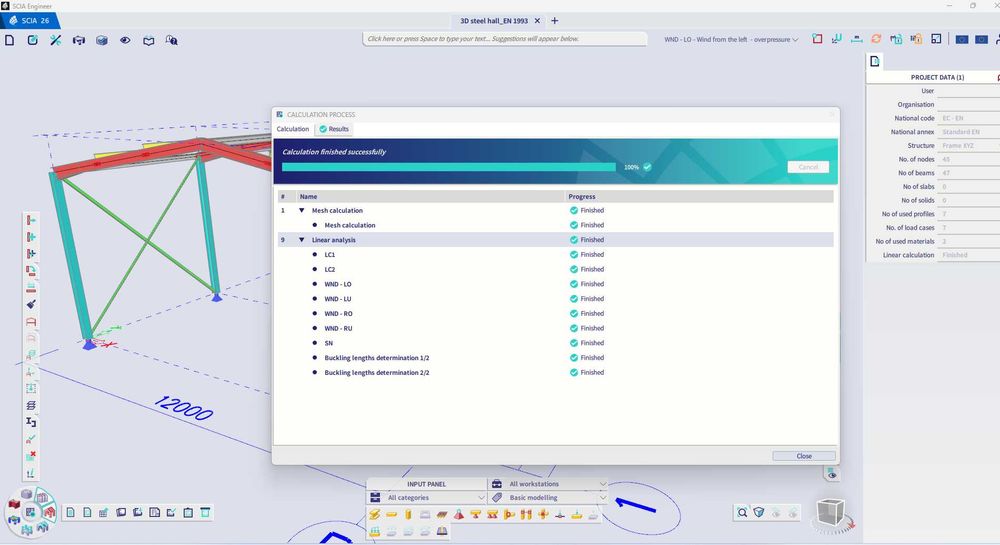Click the Cancel button in calculation dialog

[x=808, y=167]
